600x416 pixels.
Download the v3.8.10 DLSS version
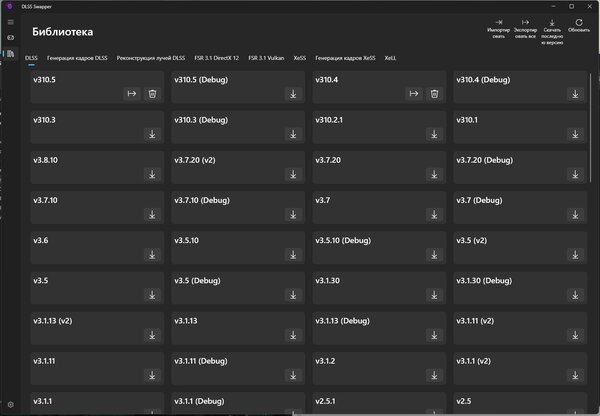152,175
